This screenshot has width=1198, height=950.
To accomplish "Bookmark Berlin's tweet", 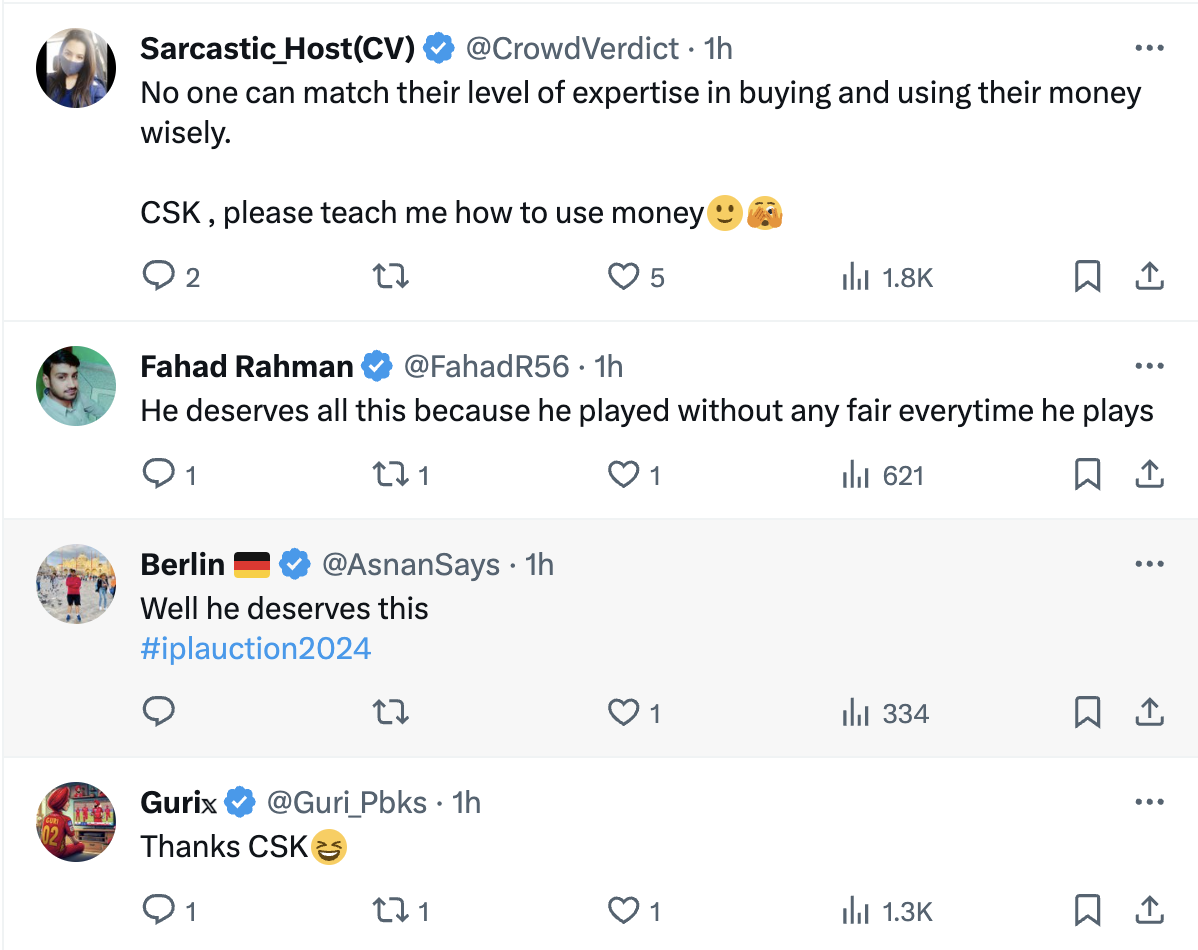I will click(x=1087, y=713).
